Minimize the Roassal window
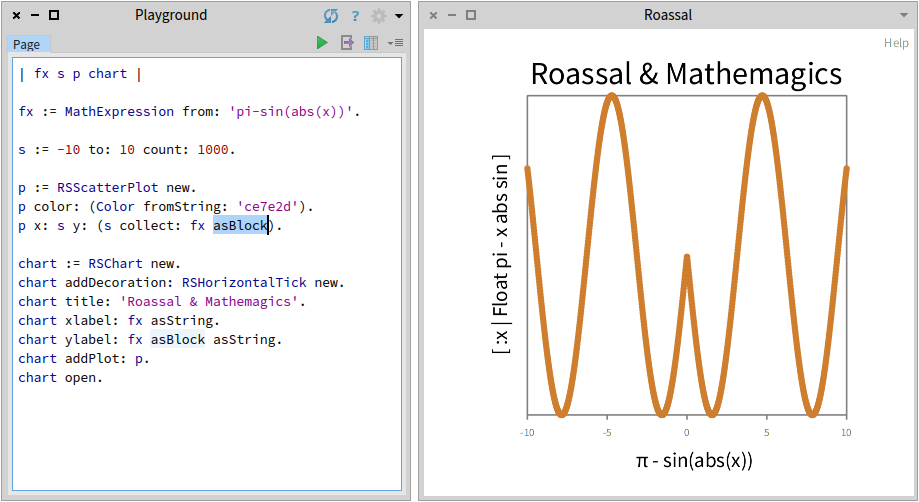The width and height of the screenshot is (919, 502). pyautogui.click(x=452, y=15)
